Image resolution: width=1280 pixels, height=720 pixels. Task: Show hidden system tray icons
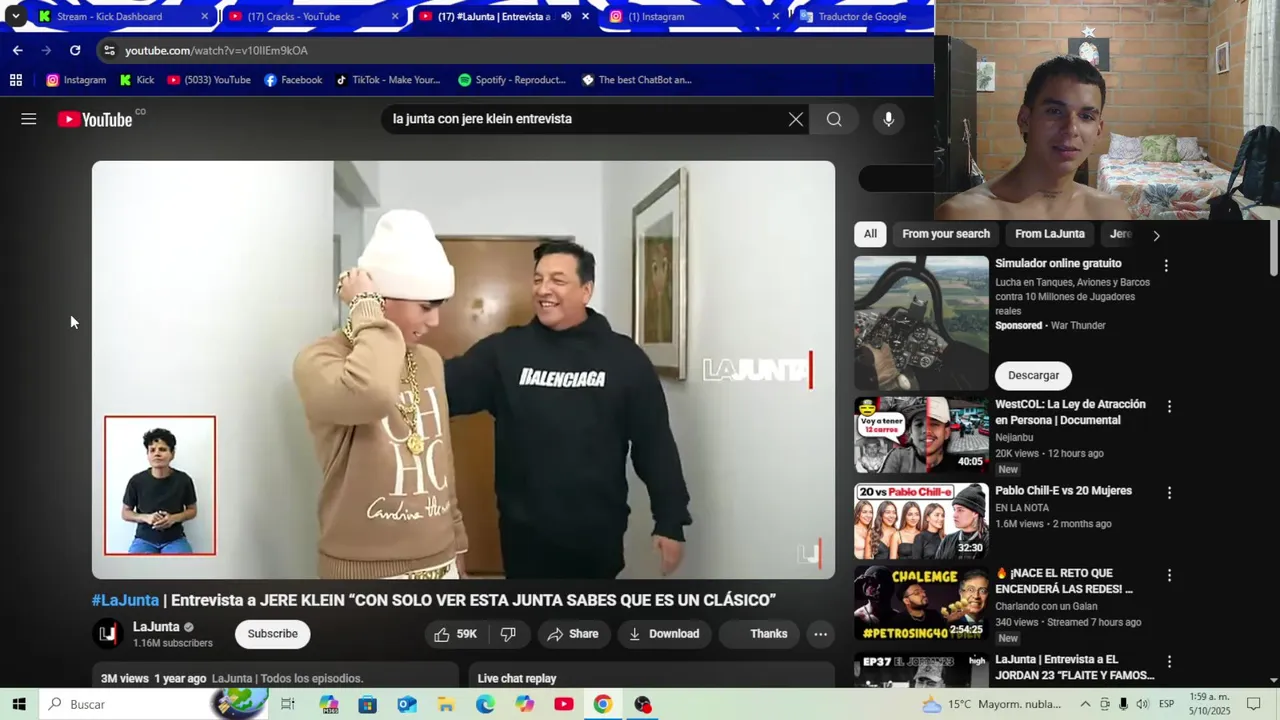coord(1085,704)
